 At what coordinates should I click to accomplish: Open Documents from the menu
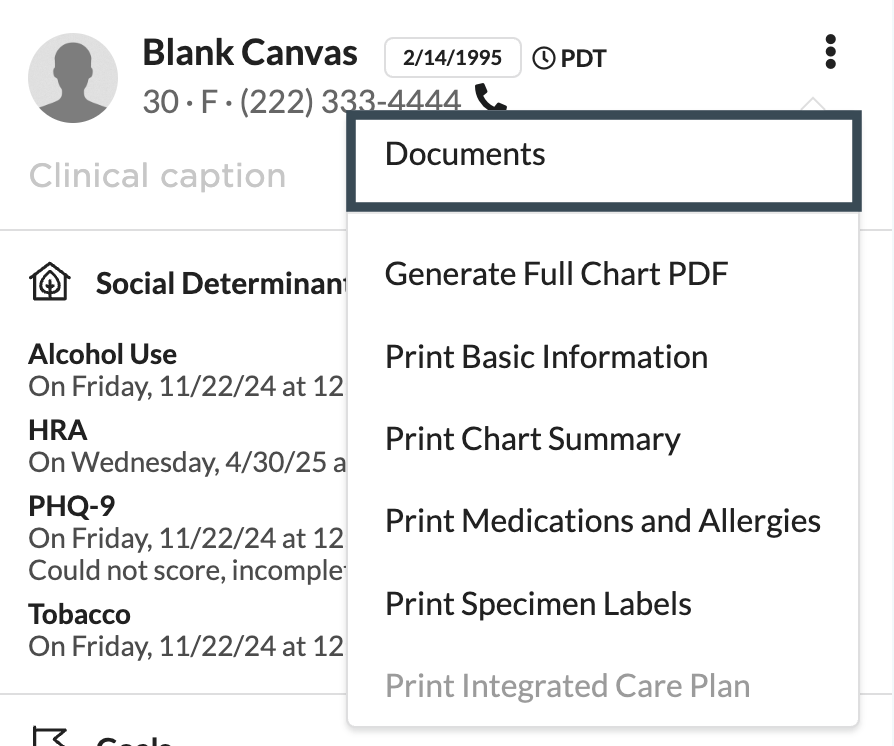(x=465, y=154)
